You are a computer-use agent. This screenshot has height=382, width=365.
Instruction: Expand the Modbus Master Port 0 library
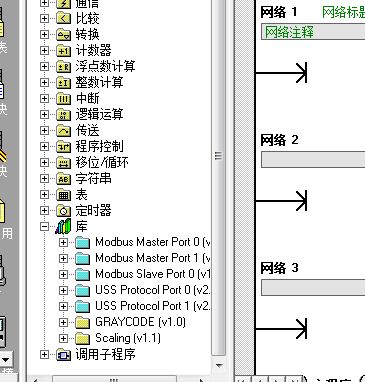[63, 243]
